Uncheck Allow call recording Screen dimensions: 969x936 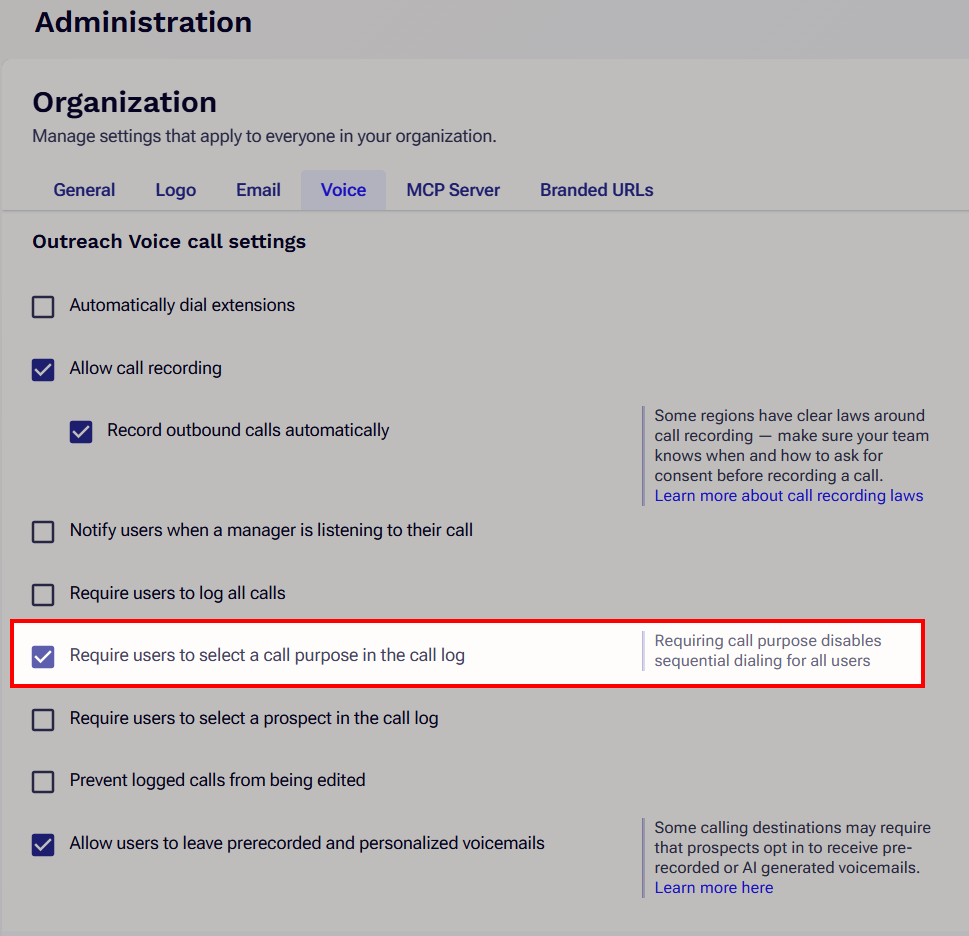(43, 369)
